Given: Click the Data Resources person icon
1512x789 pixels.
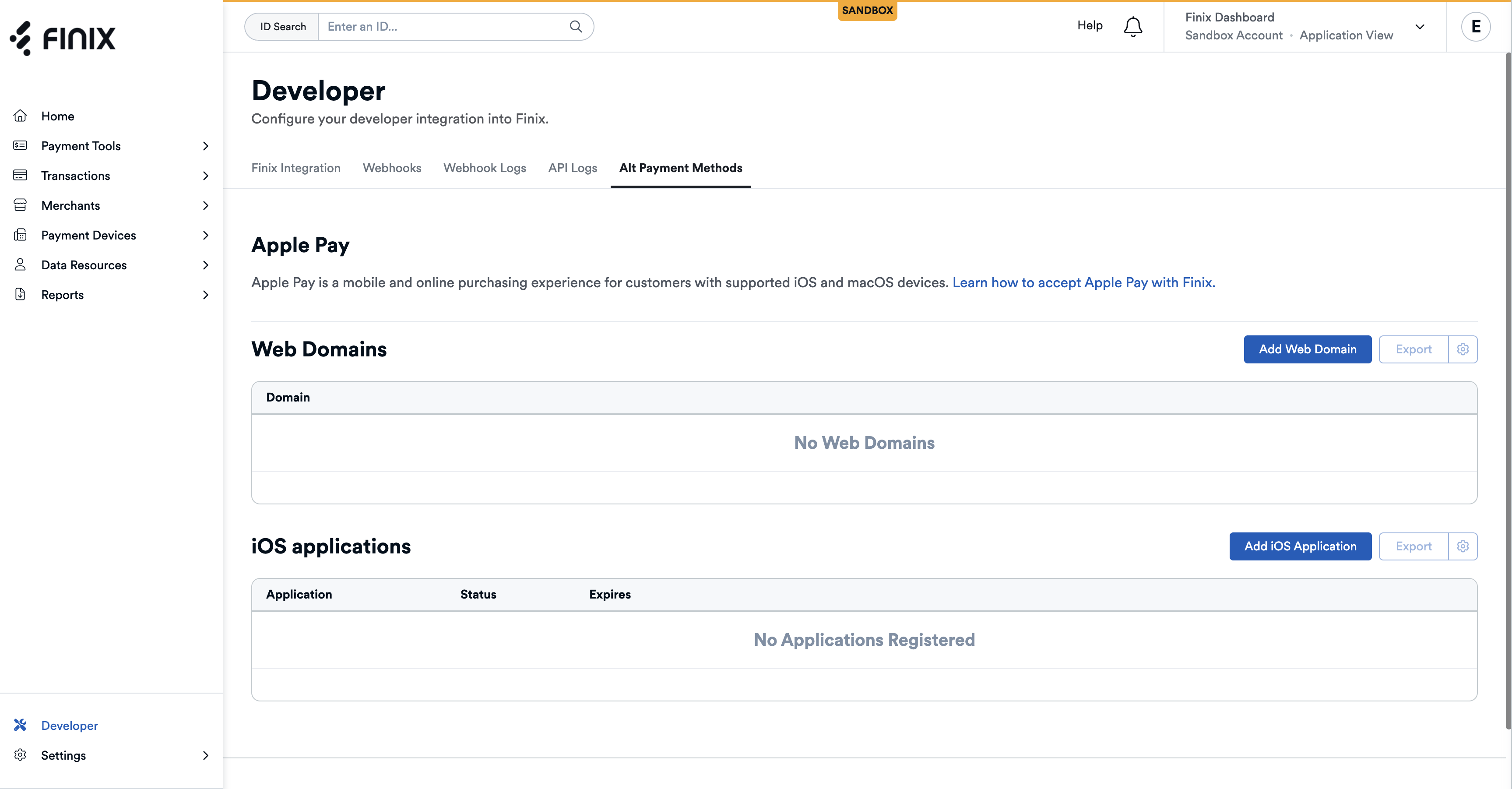Looking at the screenshot, I should (21, 265).
